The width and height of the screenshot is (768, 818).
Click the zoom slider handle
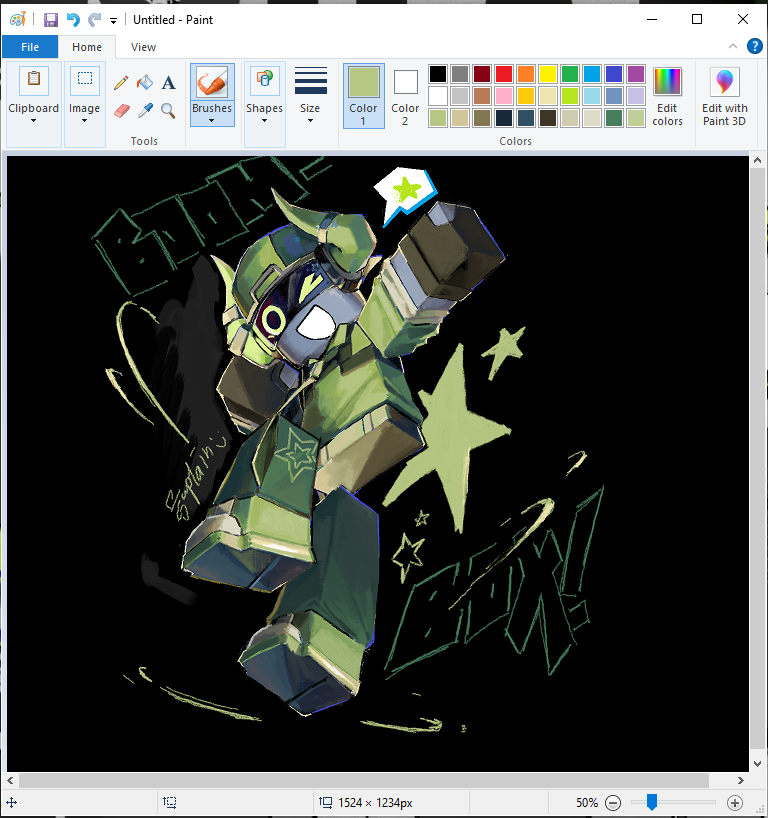tap(652, 802)
